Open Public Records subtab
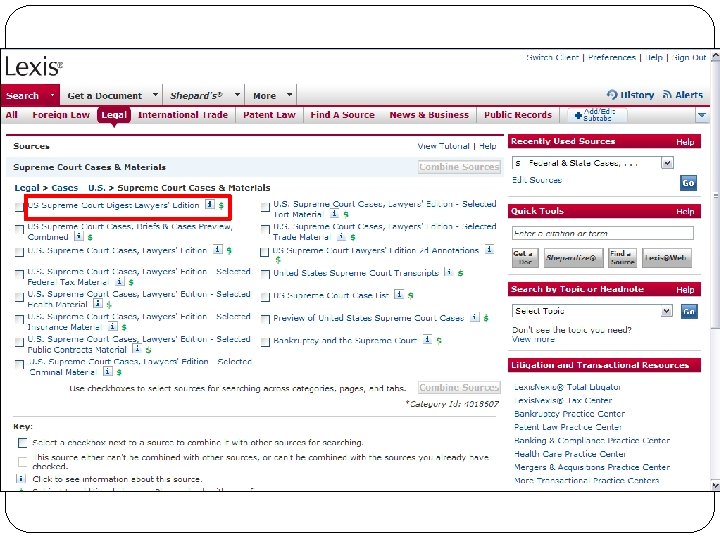 coord(518,115)
